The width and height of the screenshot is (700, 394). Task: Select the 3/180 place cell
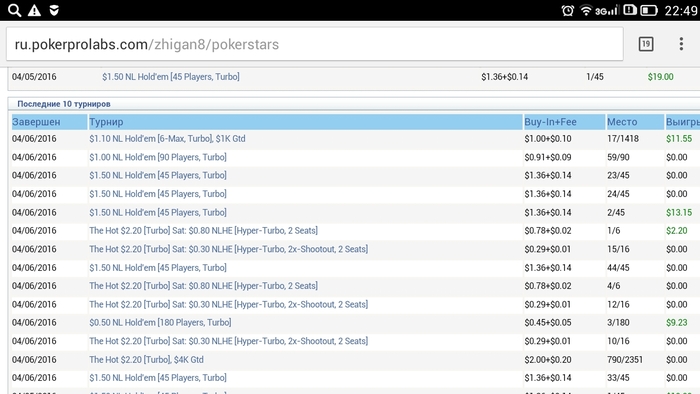coord(618,323)
